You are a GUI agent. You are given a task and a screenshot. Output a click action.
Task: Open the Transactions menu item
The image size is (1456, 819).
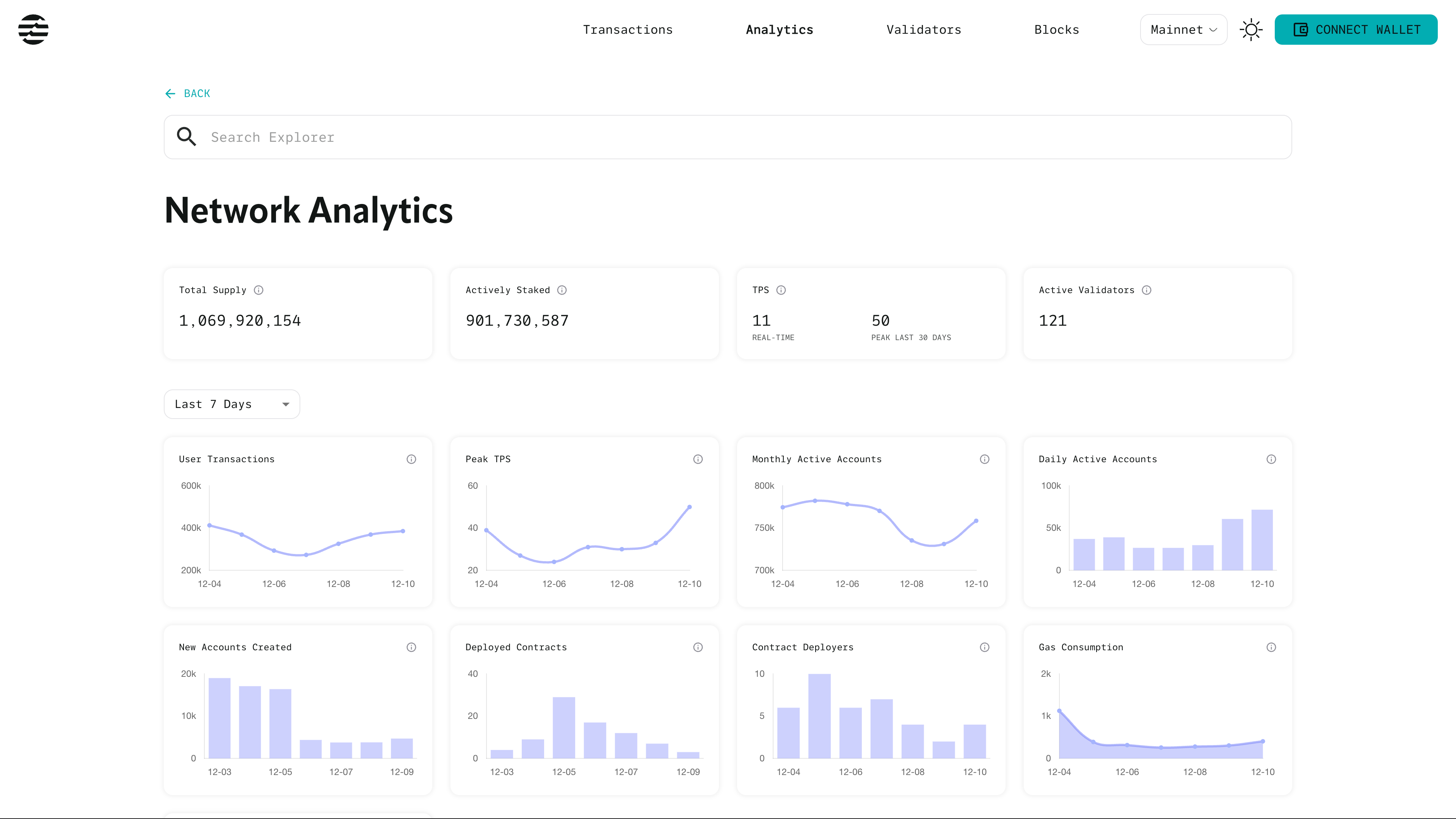[x=628, y=30]
